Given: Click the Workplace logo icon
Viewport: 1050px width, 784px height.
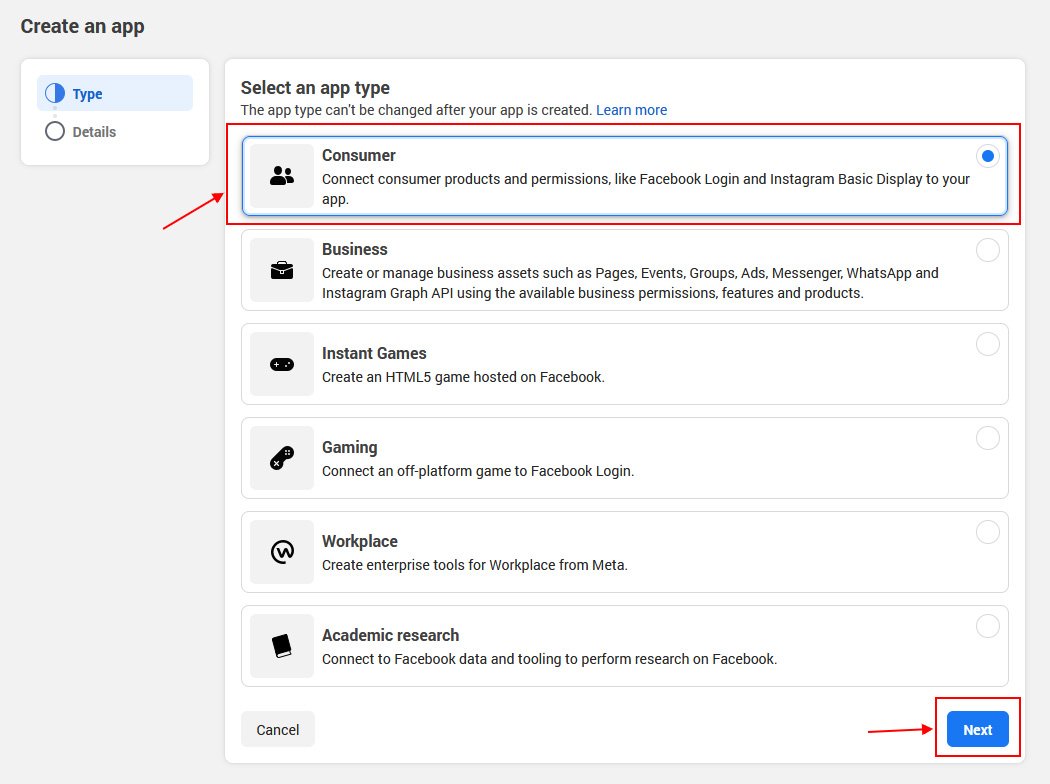Looking at the screenshot, I should (x=282, y=552).
